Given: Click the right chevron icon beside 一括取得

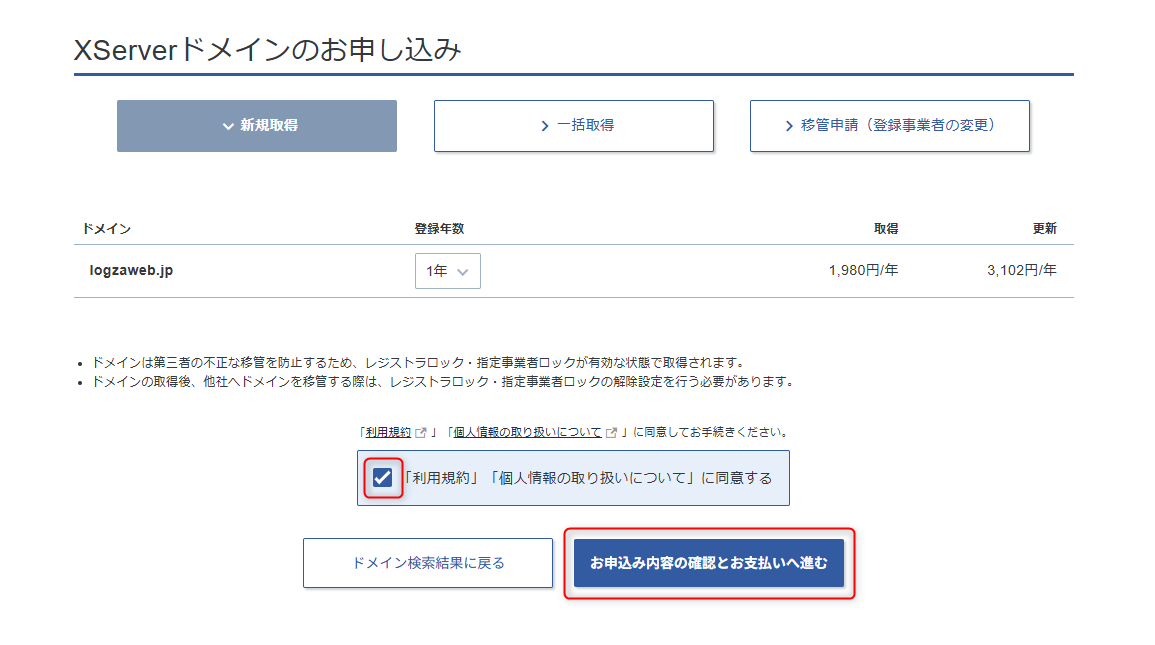Looking at the screenshot, I should pos(545,126).
